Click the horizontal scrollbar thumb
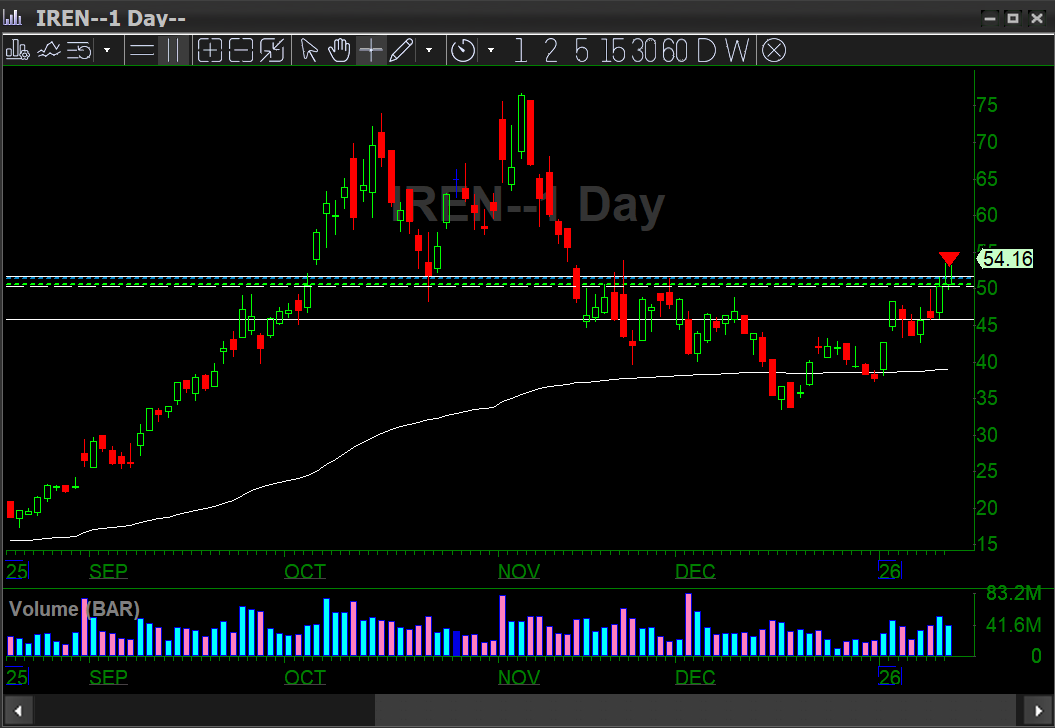The width and height of the screenshot is (1055, 728). [694, 711]
